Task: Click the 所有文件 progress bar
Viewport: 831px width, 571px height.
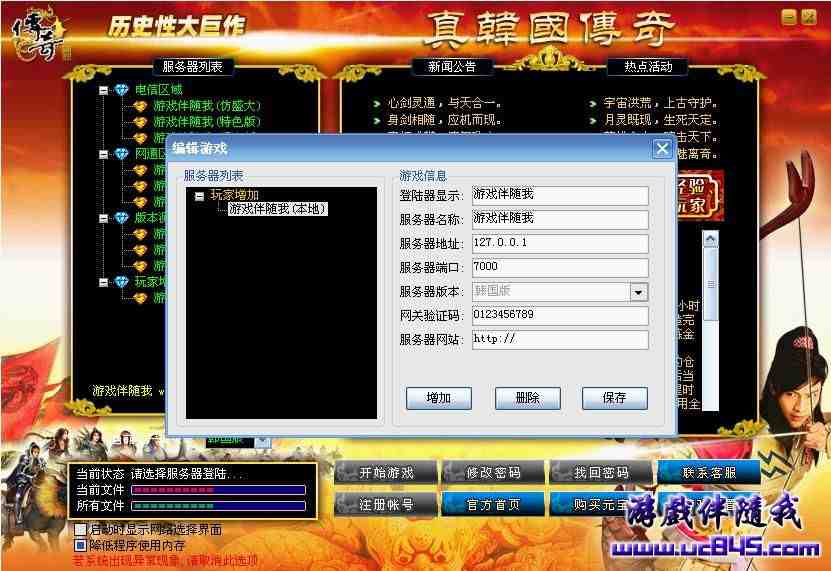Action: 218,506
